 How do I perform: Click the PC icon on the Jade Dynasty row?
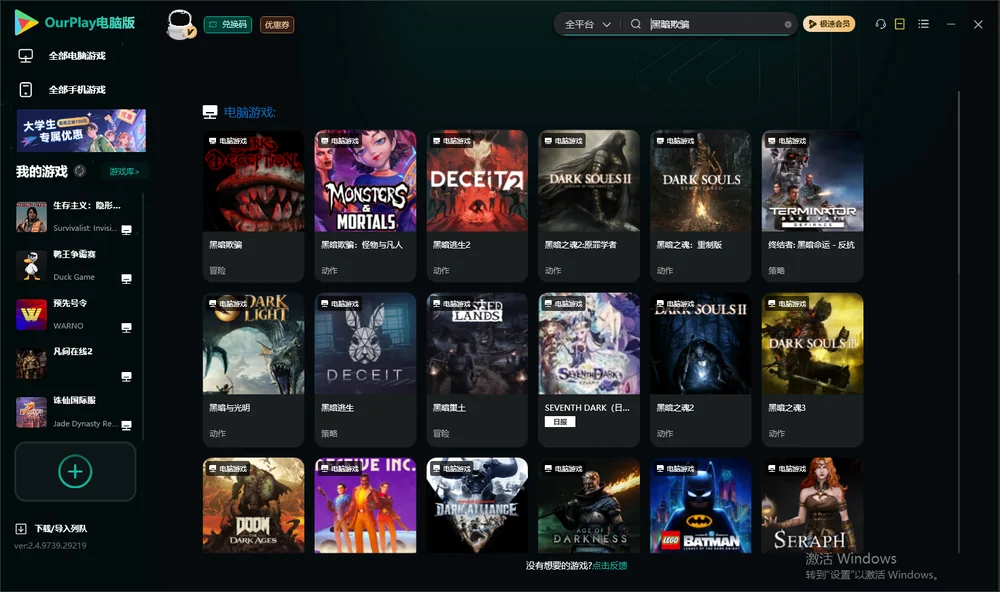(126, 426)
